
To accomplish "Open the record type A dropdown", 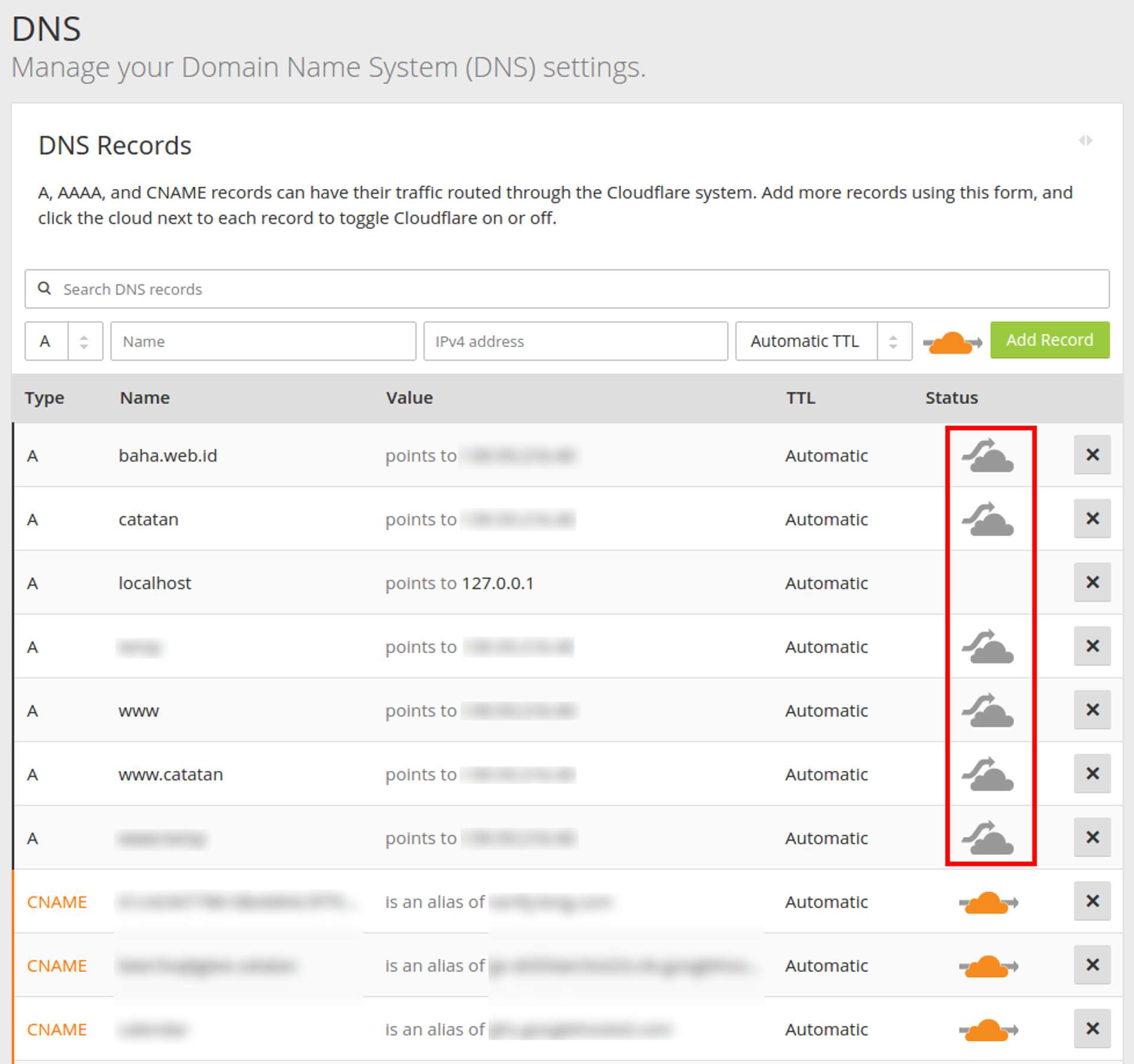I will [64, 341].
